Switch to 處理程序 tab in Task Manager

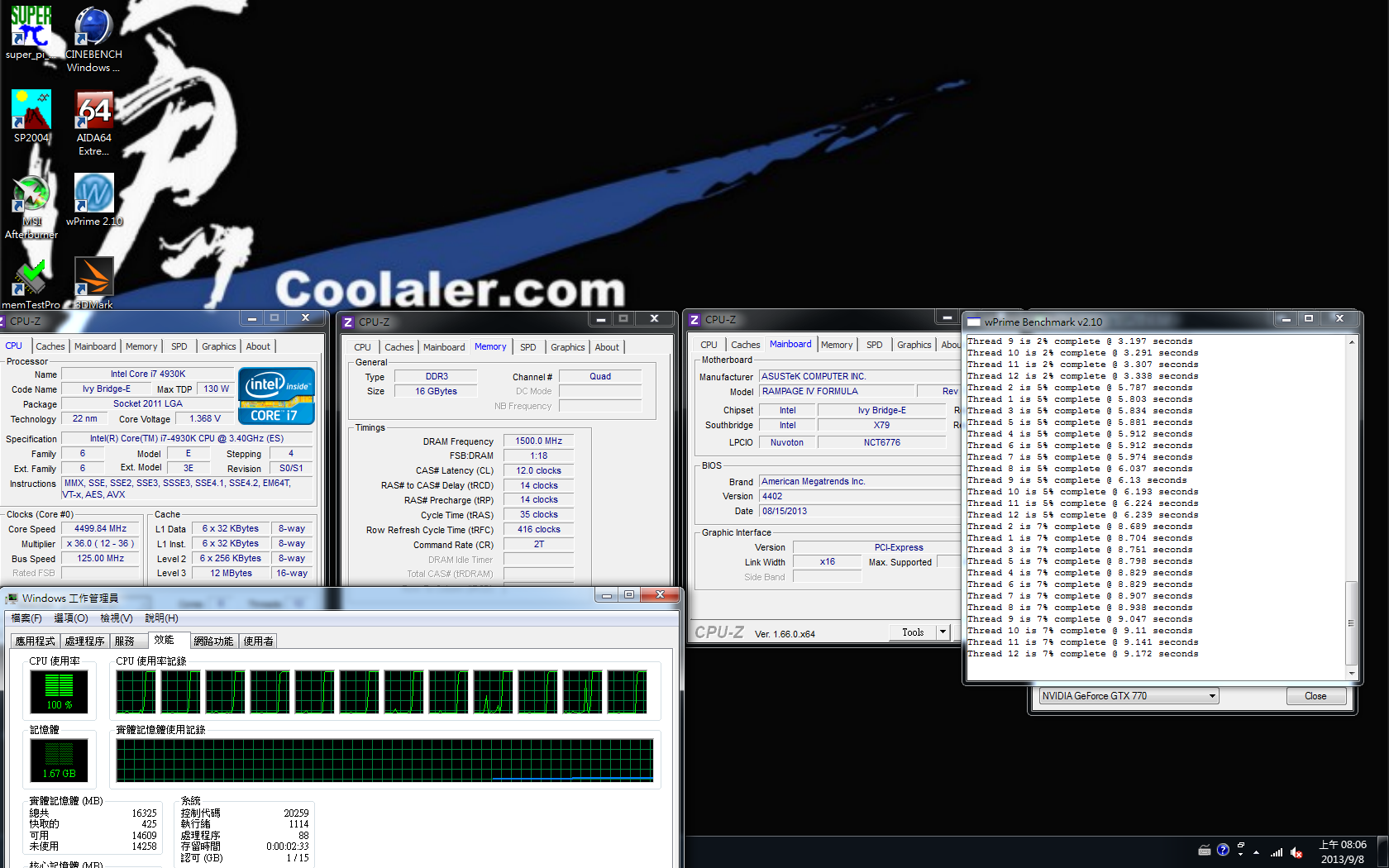coord(85,641)
